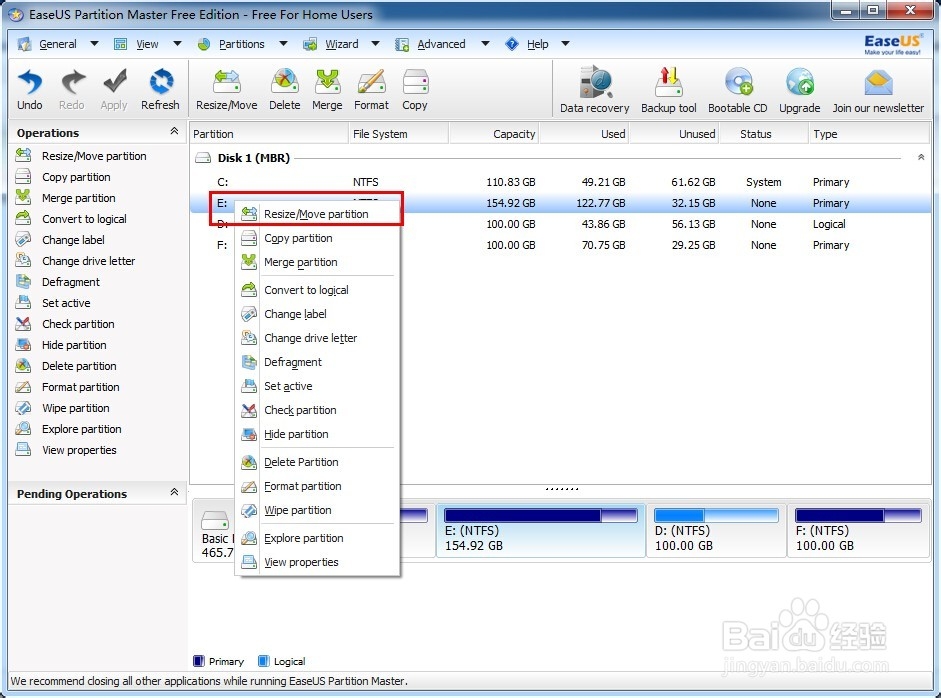Open the Help menu dropdown arrow
This screenshot has height=698, width=941.
pos(565,43)
